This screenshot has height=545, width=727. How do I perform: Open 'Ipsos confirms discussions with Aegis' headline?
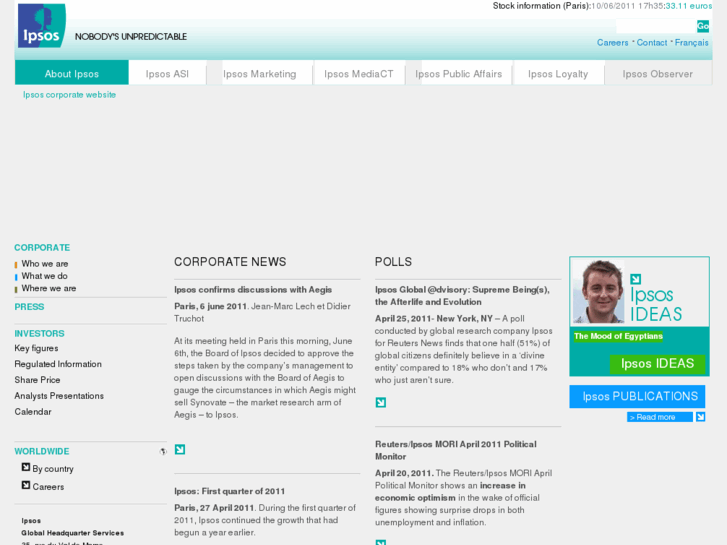tap(253, 289)
